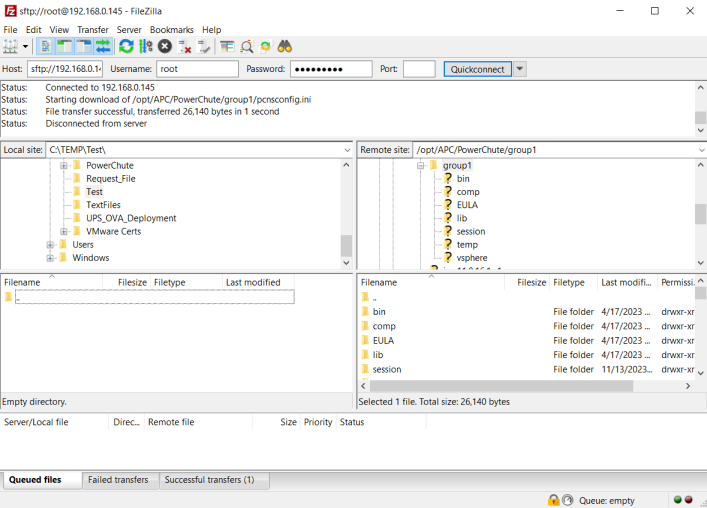Select Request_File folder in local tree
Image resolution: width=707 pixels, height=508 pixels.
click(x=110, y=179)
